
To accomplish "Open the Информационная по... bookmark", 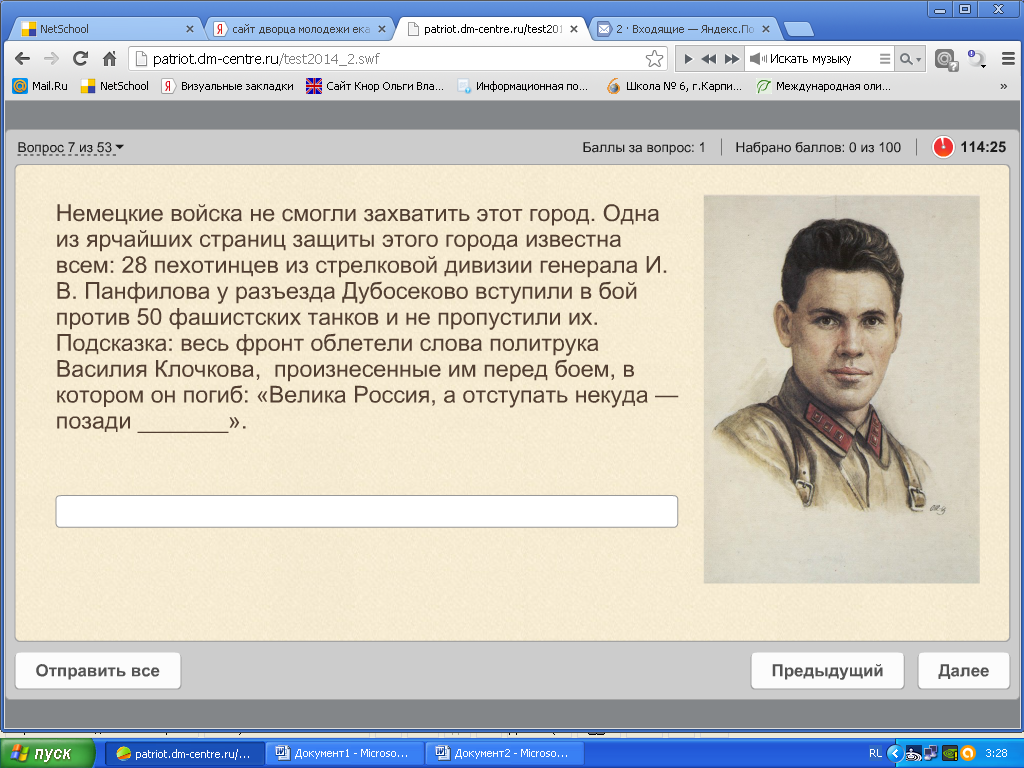I will 522,86.
